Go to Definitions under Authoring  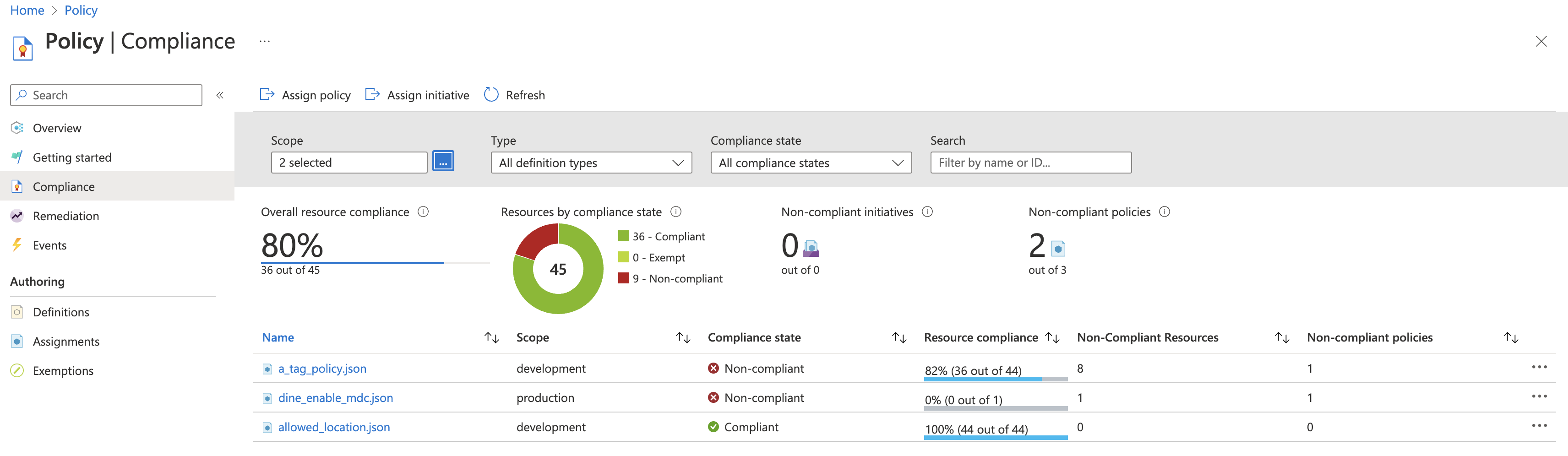coord(61,312)
